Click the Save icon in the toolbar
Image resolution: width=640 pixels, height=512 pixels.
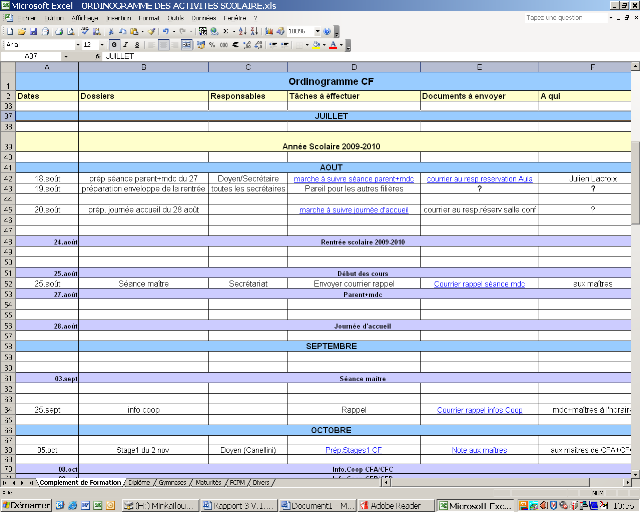pyautogui.click(x=31, y=32)
